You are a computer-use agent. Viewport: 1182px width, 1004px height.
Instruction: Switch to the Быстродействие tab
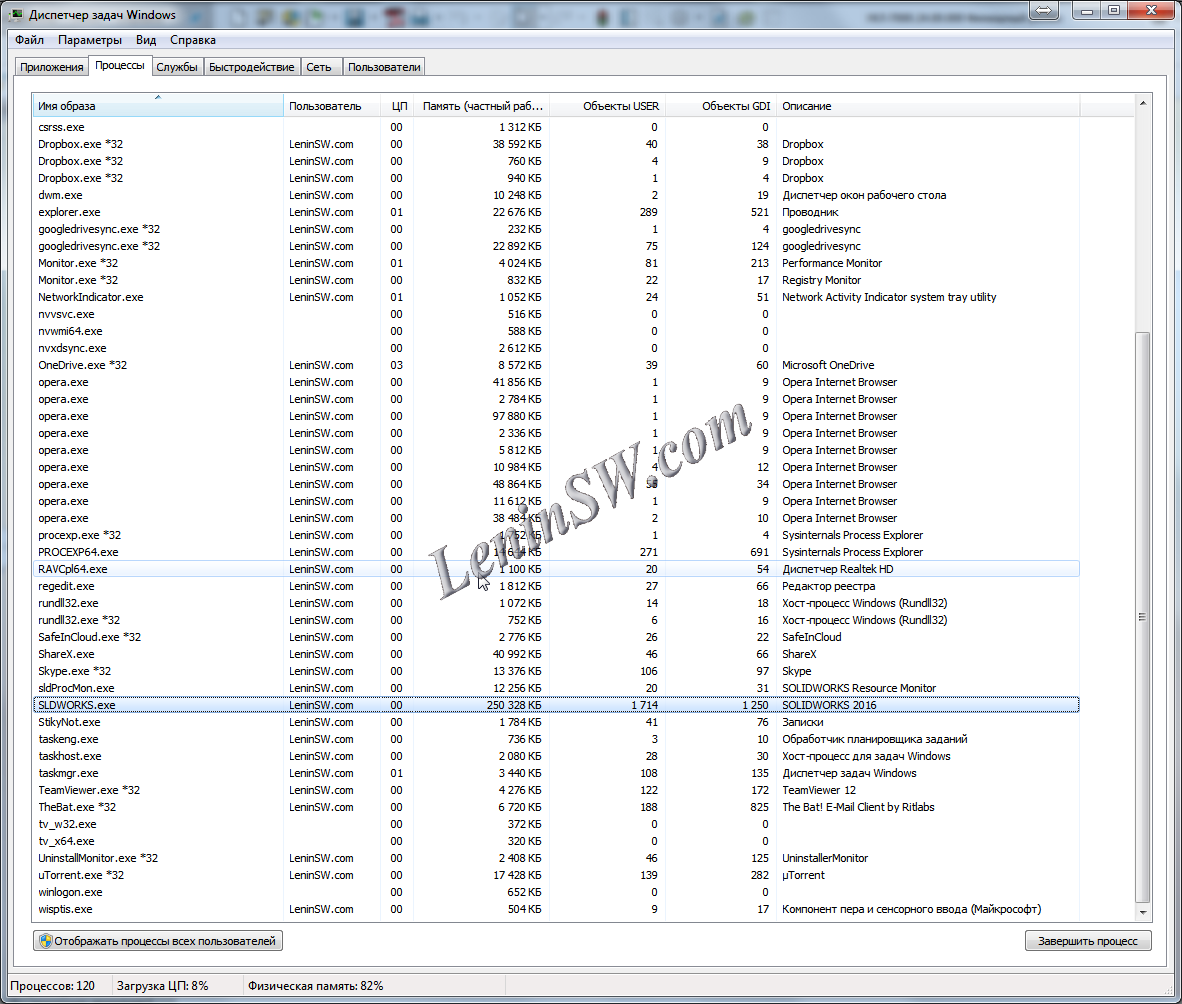click(x=250, y=65)
